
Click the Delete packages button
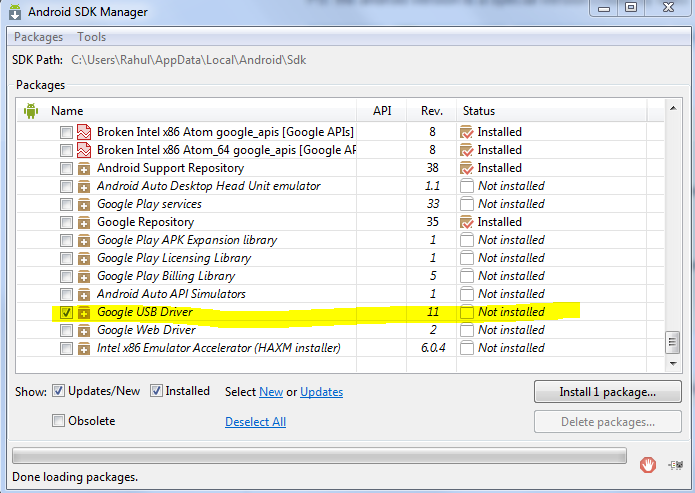coord(608,422)
